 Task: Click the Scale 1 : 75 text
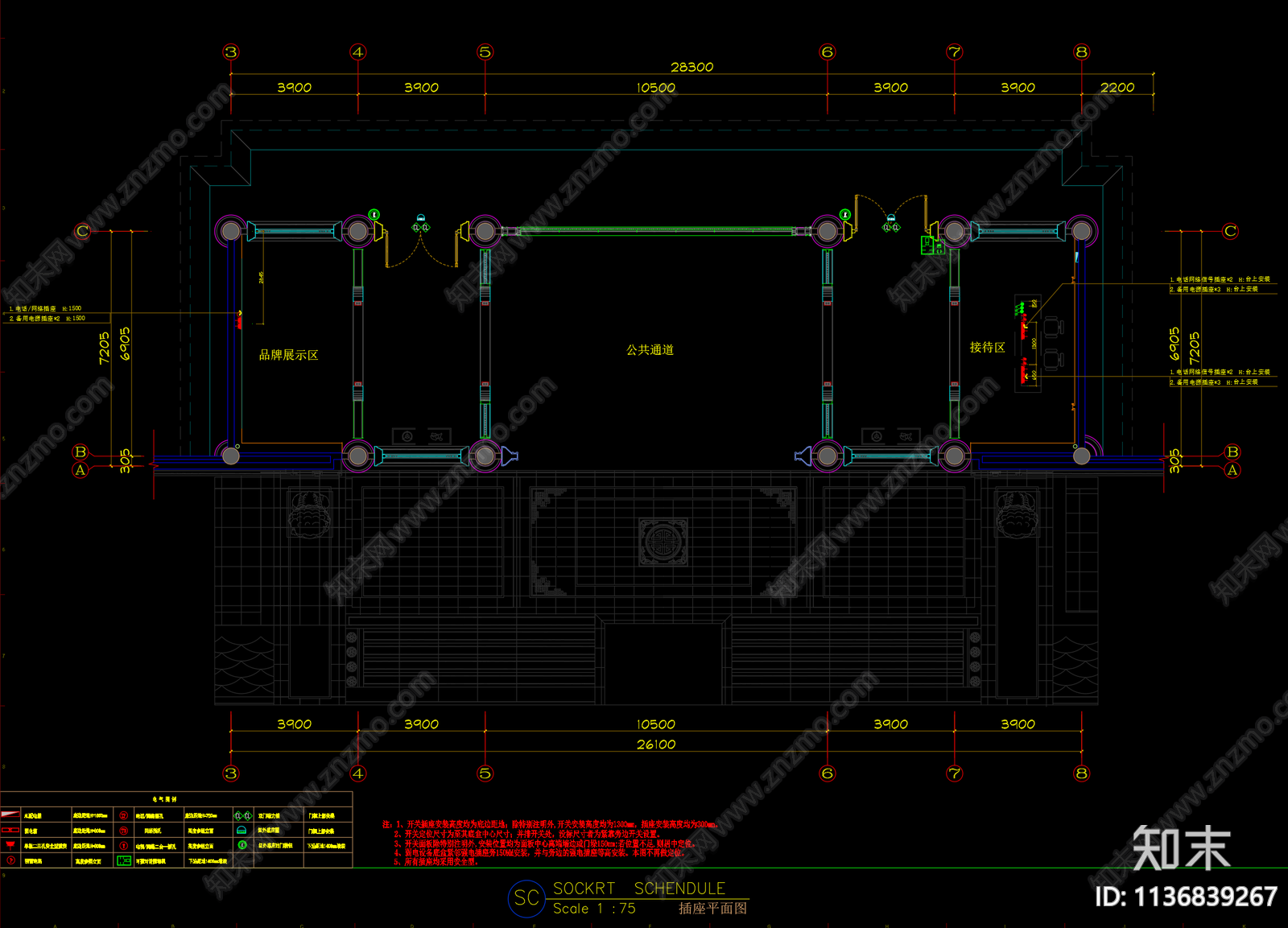594,909
